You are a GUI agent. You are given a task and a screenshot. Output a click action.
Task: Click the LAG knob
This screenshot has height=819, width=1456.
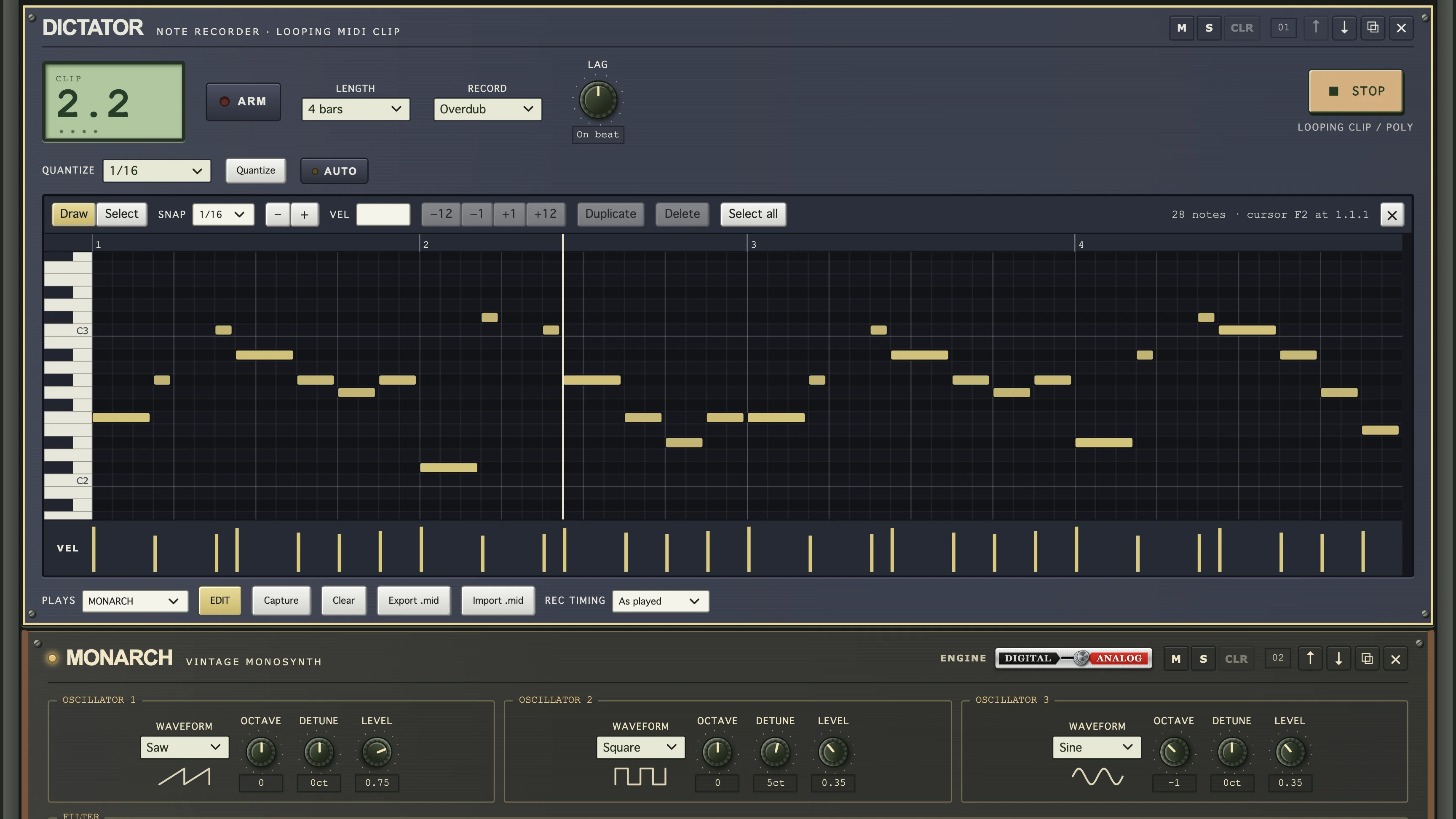tap(598, 99)
